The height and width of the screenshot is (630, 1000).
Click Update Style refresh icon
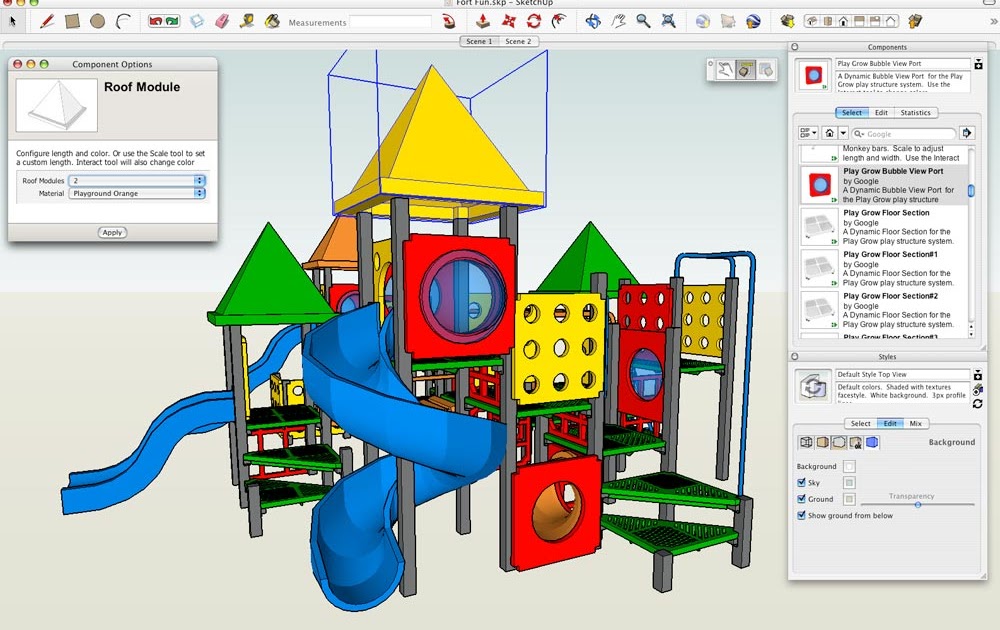pos(978,404)
